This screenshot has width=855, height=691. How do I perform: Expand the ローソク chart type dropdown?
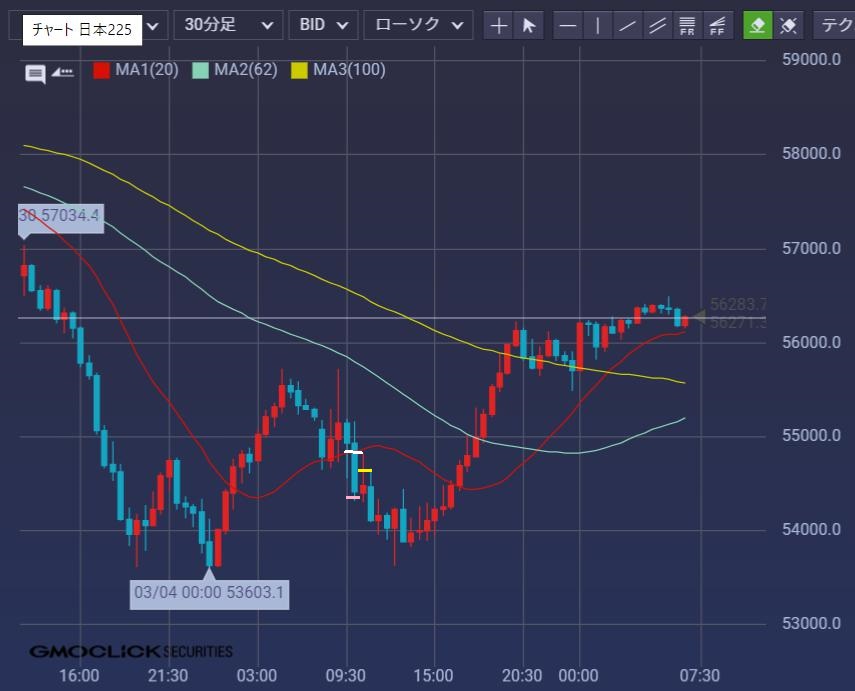418,25
